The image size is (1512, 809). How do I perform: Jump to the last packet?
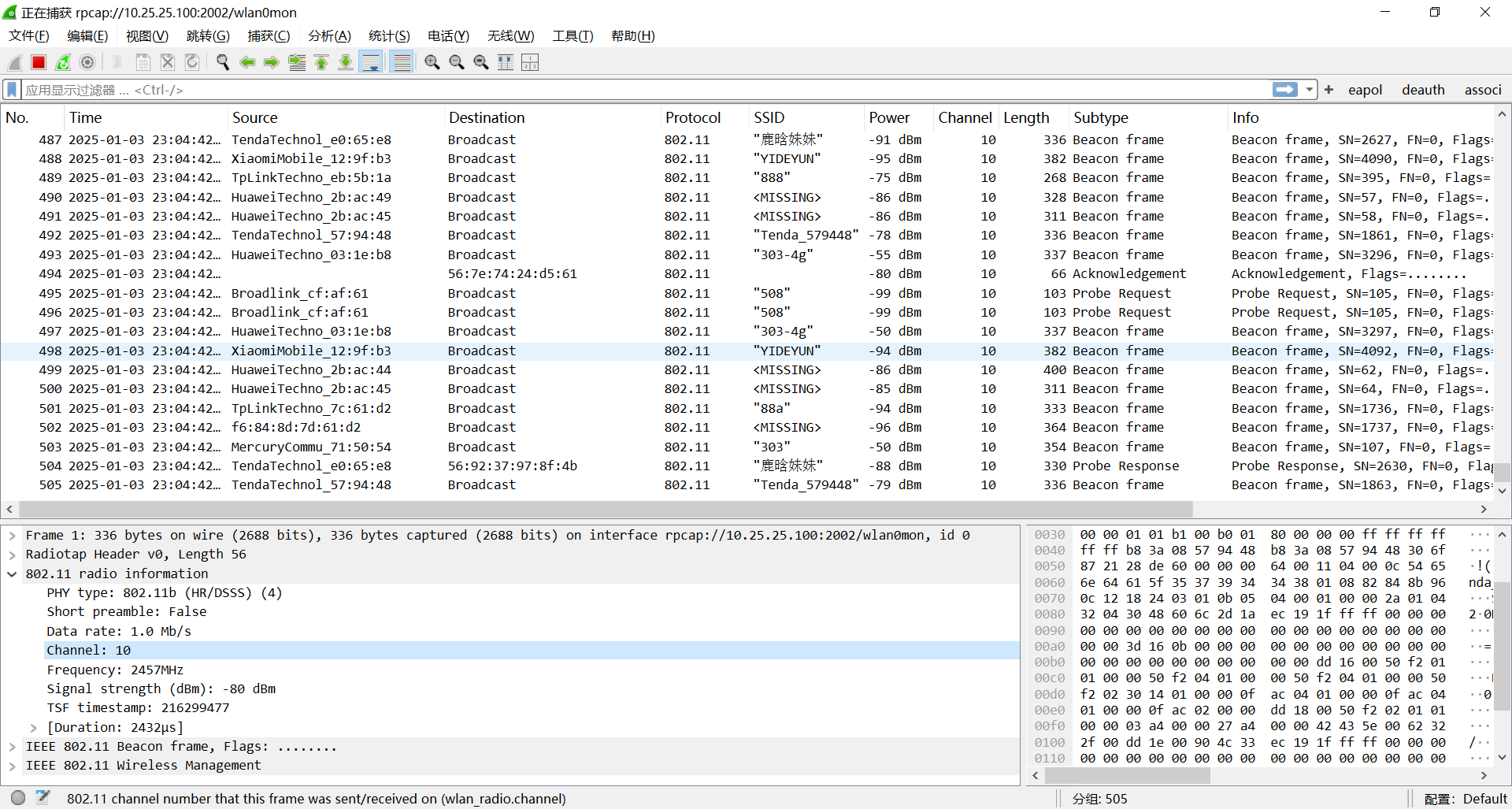pyautogui.click(x=346, y=62)
